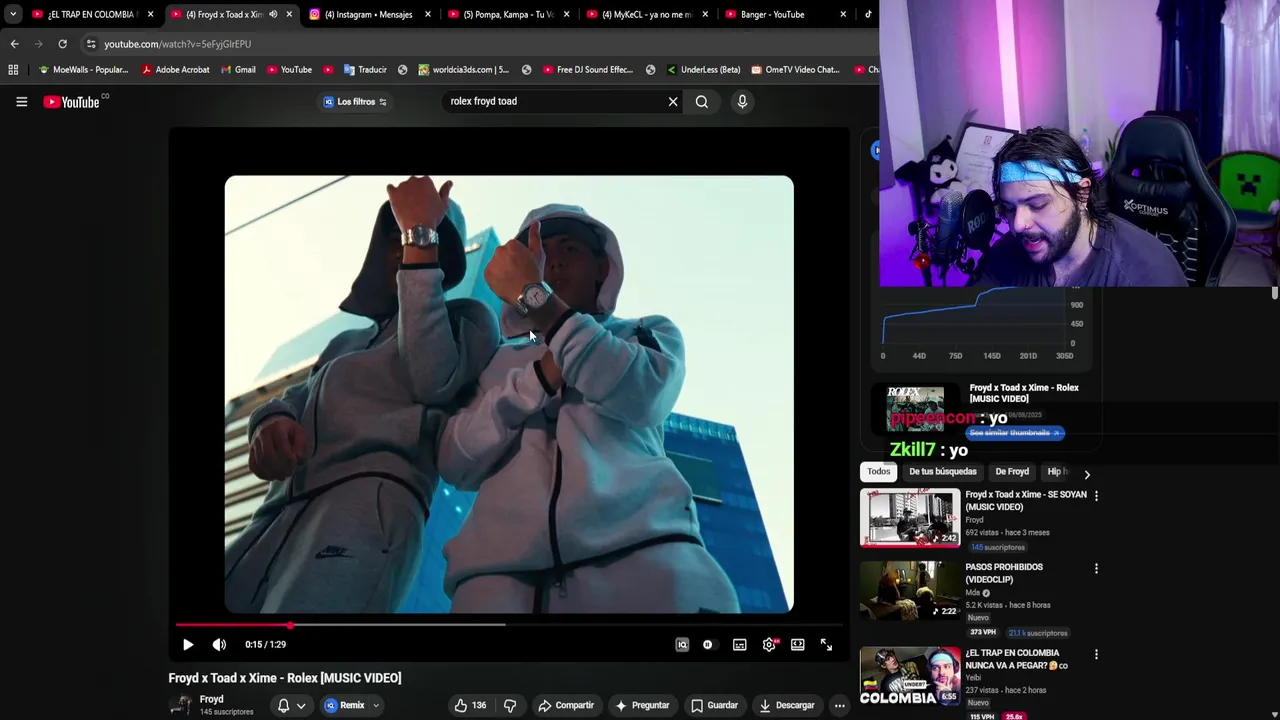Open UnderLess (Beta) bookmark
Viewport: 1280px width, 720px height.
tap(703, 70)
